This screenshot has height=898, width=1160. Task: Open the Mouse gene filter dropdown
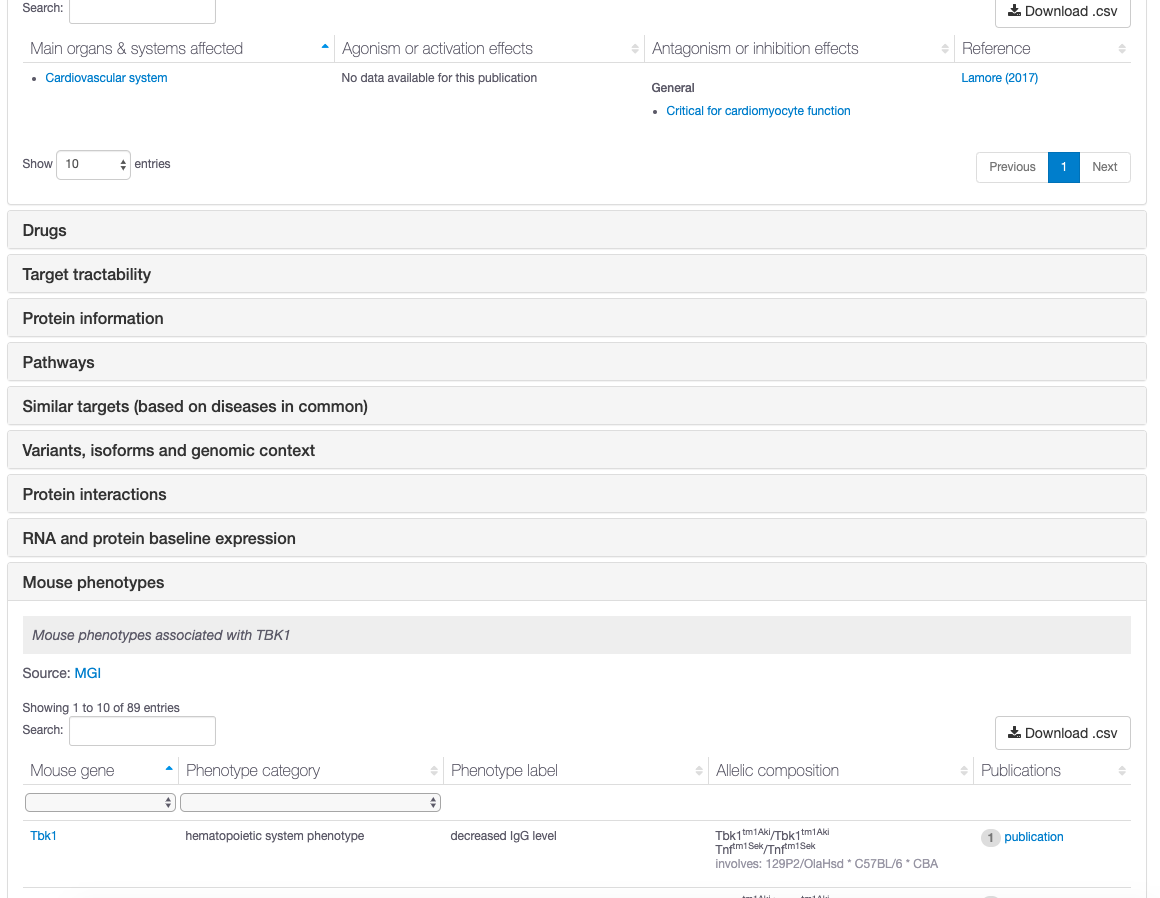coord(100,801)
